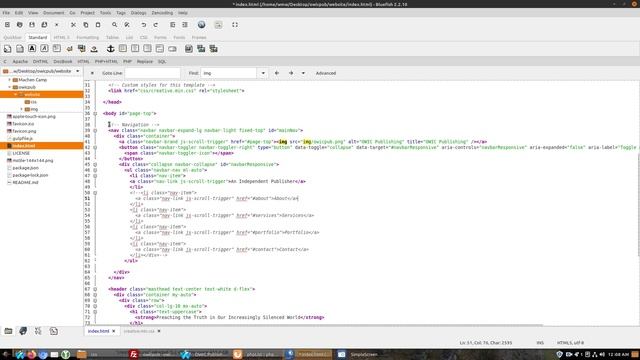
Task: Expand the img folder
Action: pos(22,109)
